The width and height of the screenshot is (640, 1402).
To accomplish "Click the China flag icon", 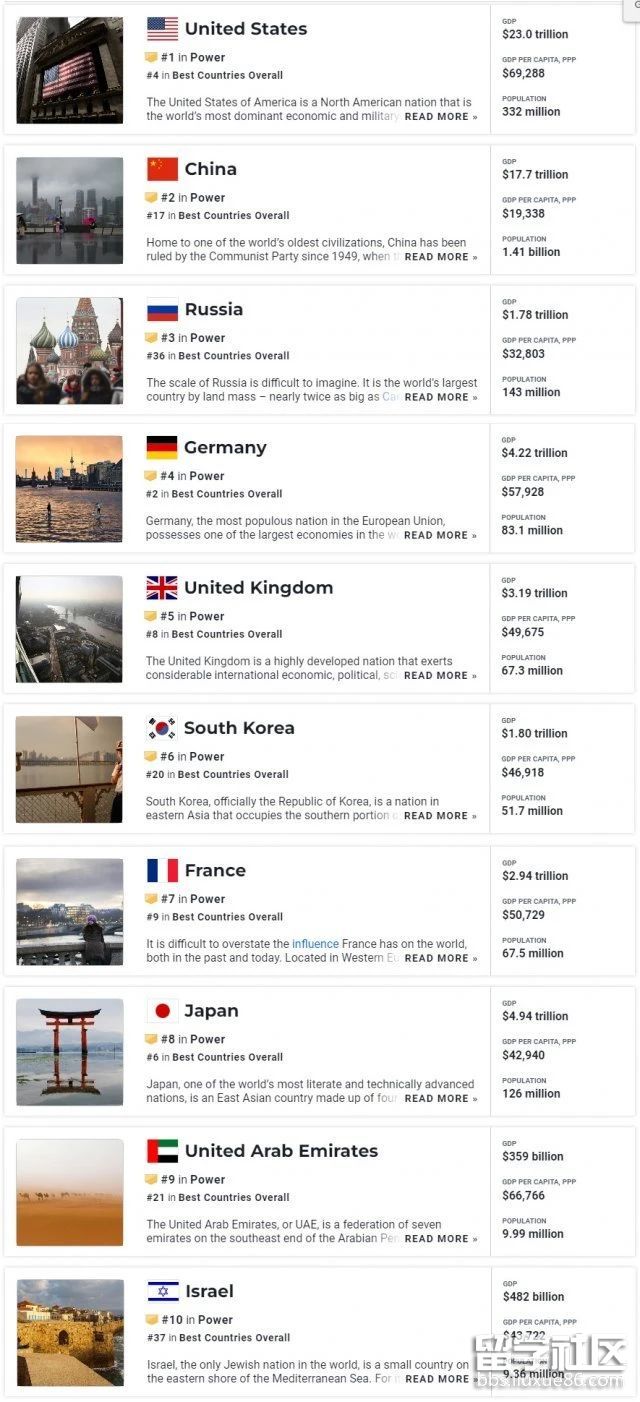I will pos(162,169).
